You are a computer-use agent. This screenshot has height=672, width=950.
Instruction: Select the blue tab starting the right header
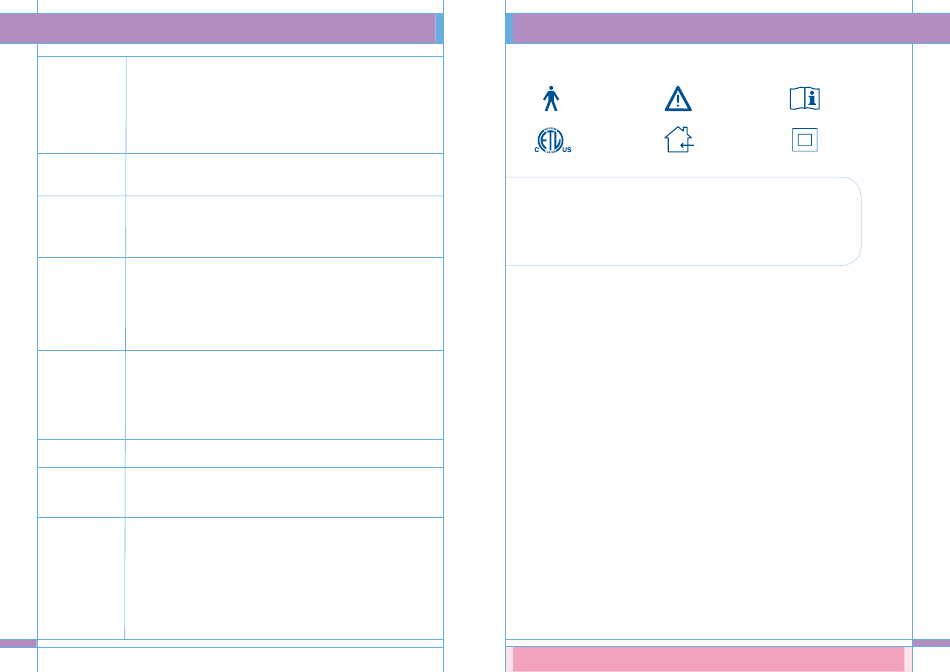click(510, 28)
